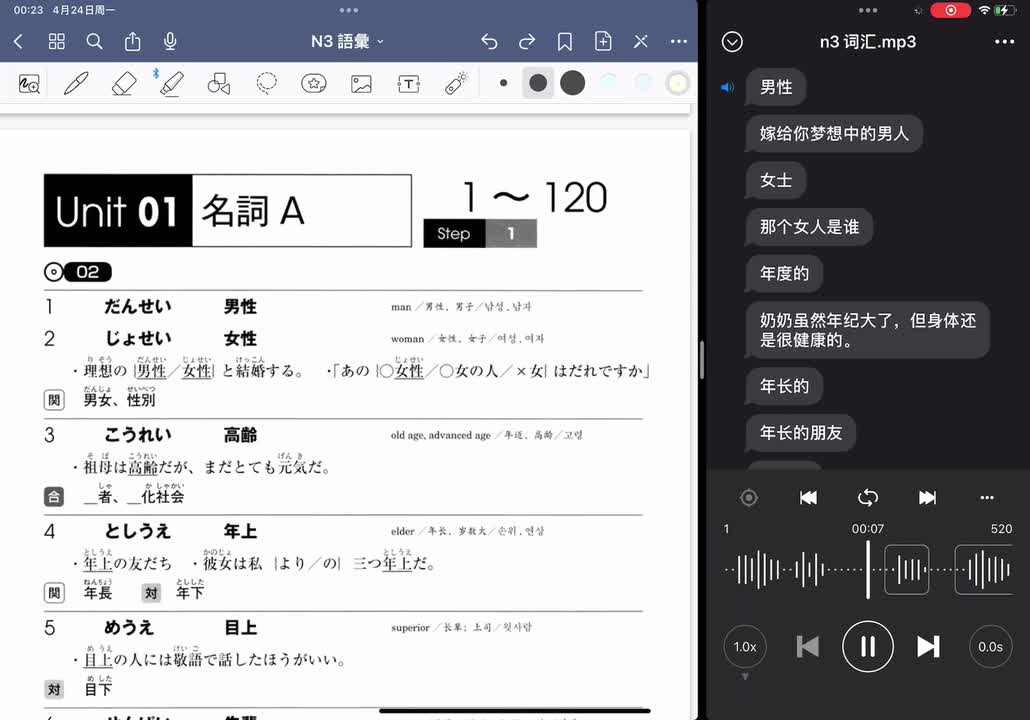Play the 男性 transcript bubble

(776, 87)
